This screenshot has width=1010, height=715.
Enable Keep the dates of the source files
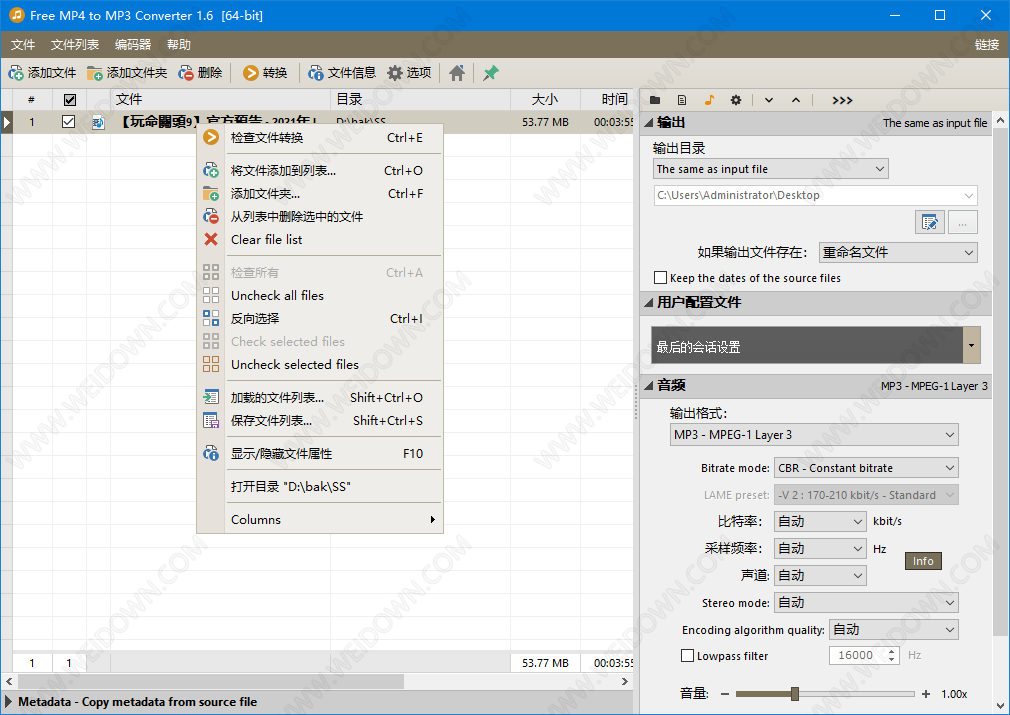click(660, 278)
